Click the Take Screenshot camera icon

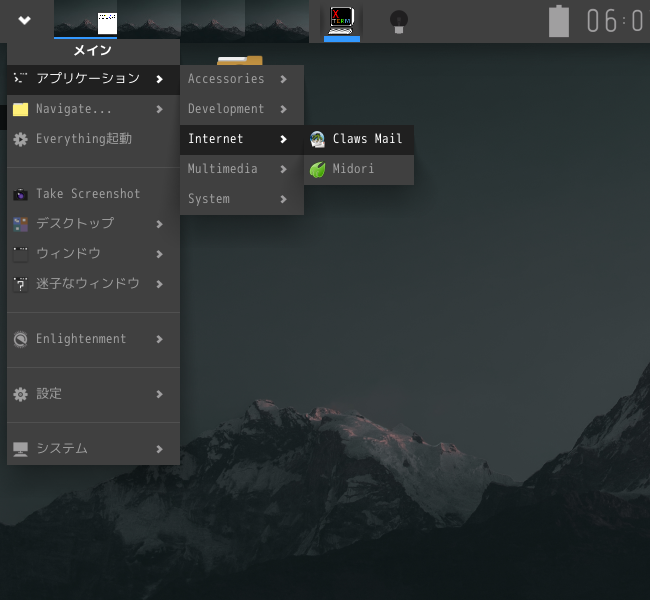click(x=20, y=194)
